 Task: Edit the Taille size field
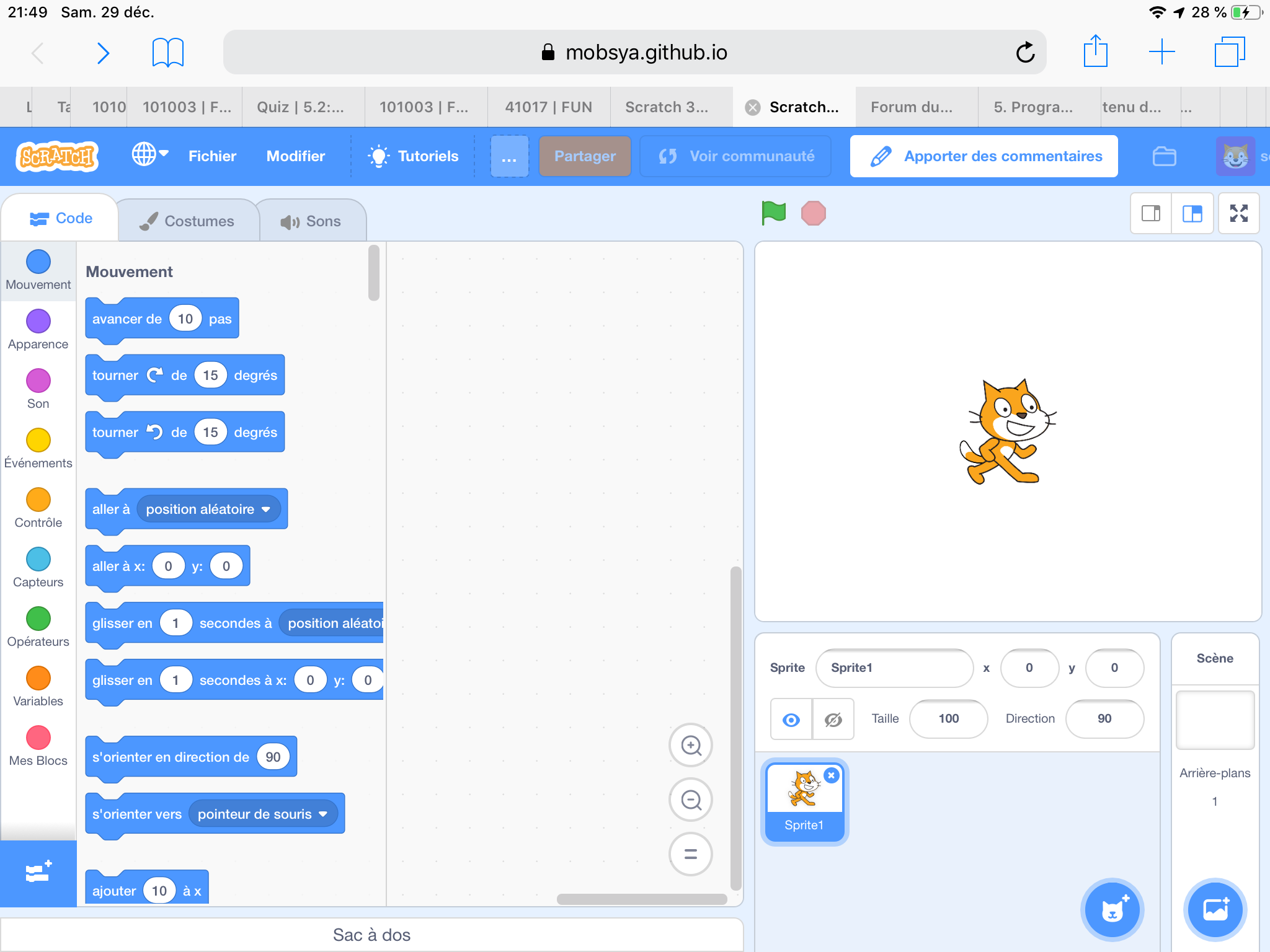[x=948, y=719]
